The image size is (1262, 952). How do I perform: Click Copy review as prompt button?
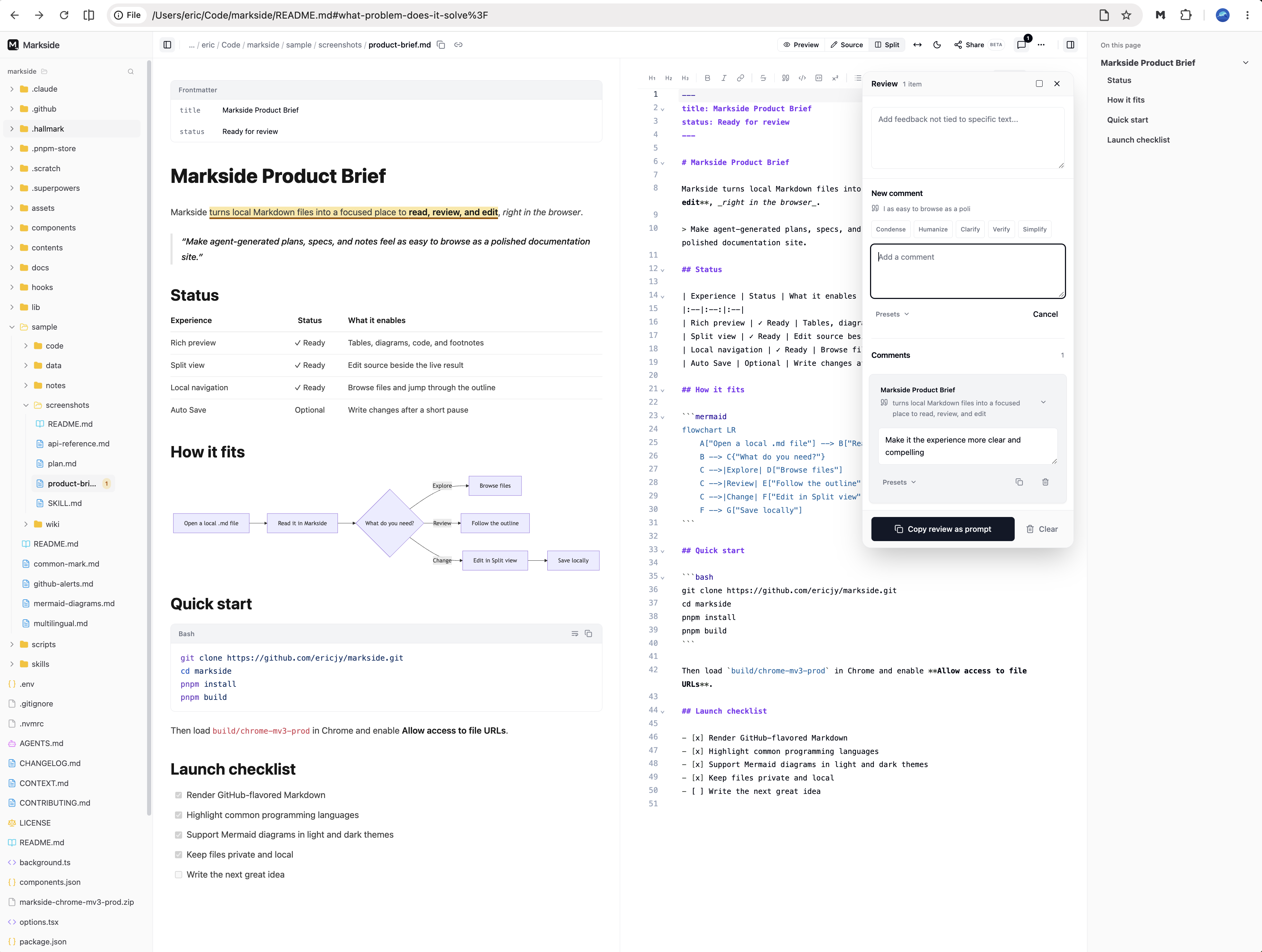click(942, 529)
